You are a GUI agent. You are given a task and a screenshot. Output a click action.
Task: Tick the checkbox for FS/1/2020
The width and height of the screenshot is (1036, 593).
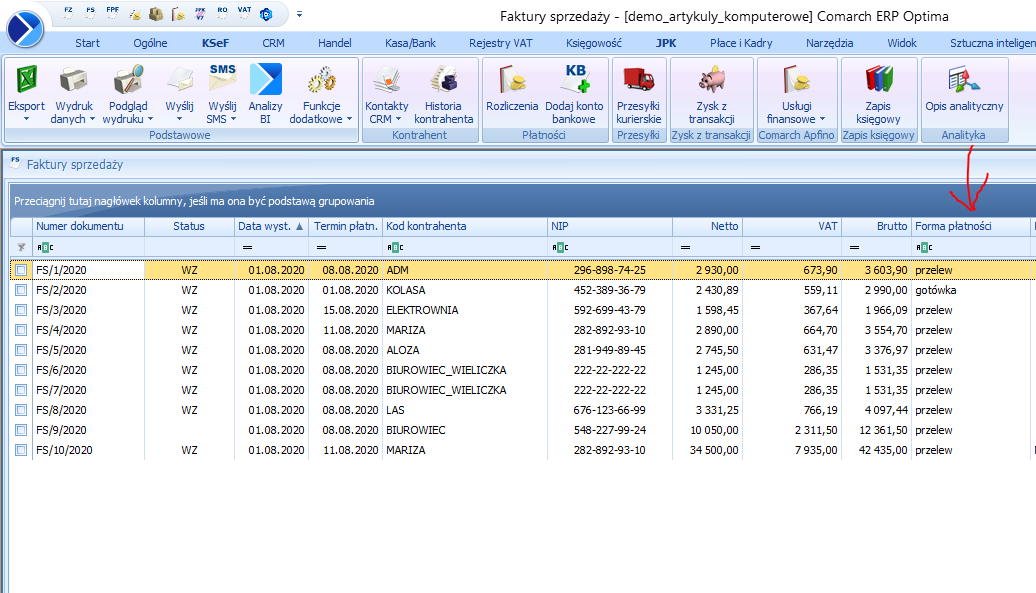21,270
